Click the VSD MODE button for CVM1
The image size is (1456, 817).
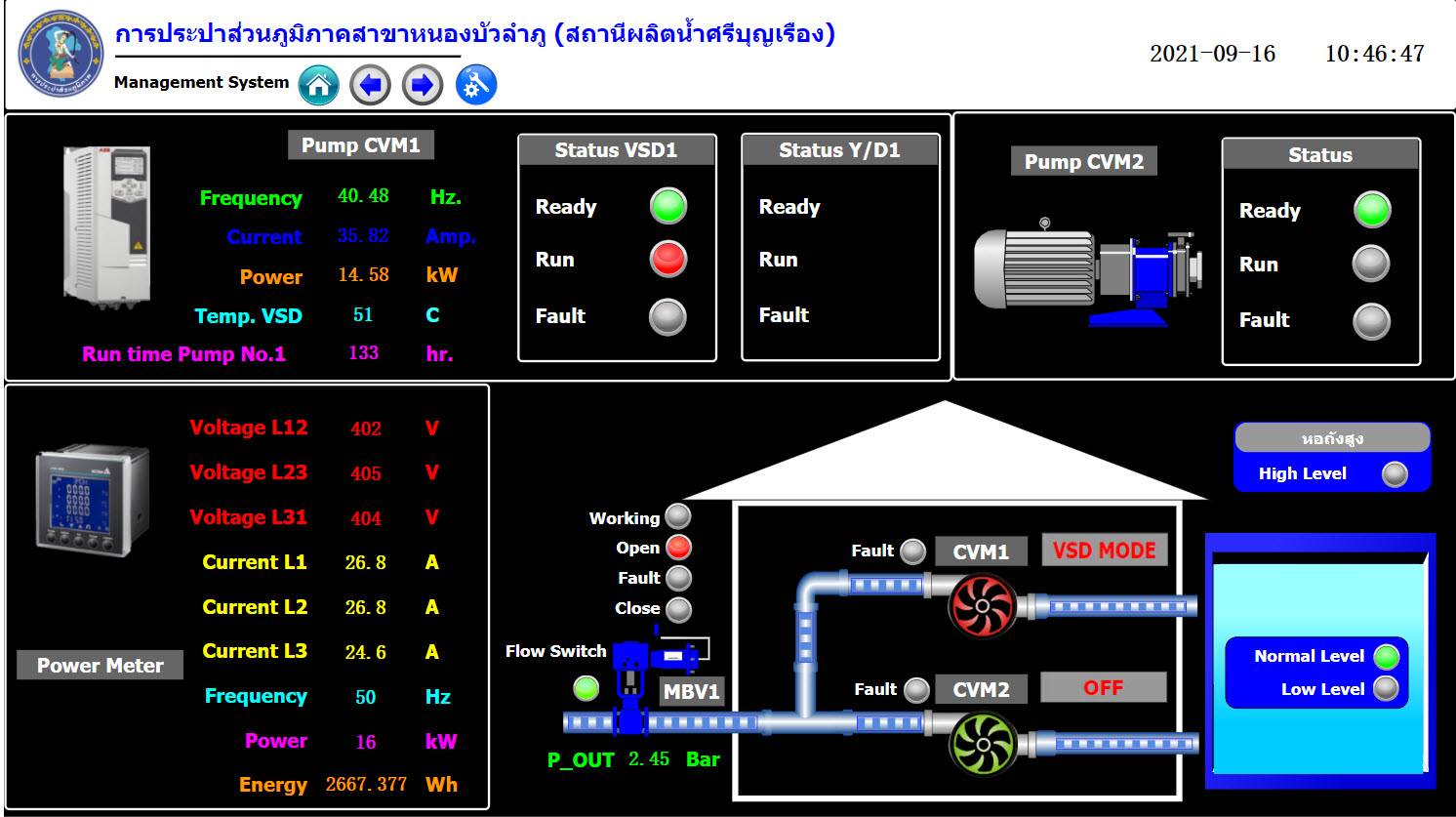tap(1104, 551)
